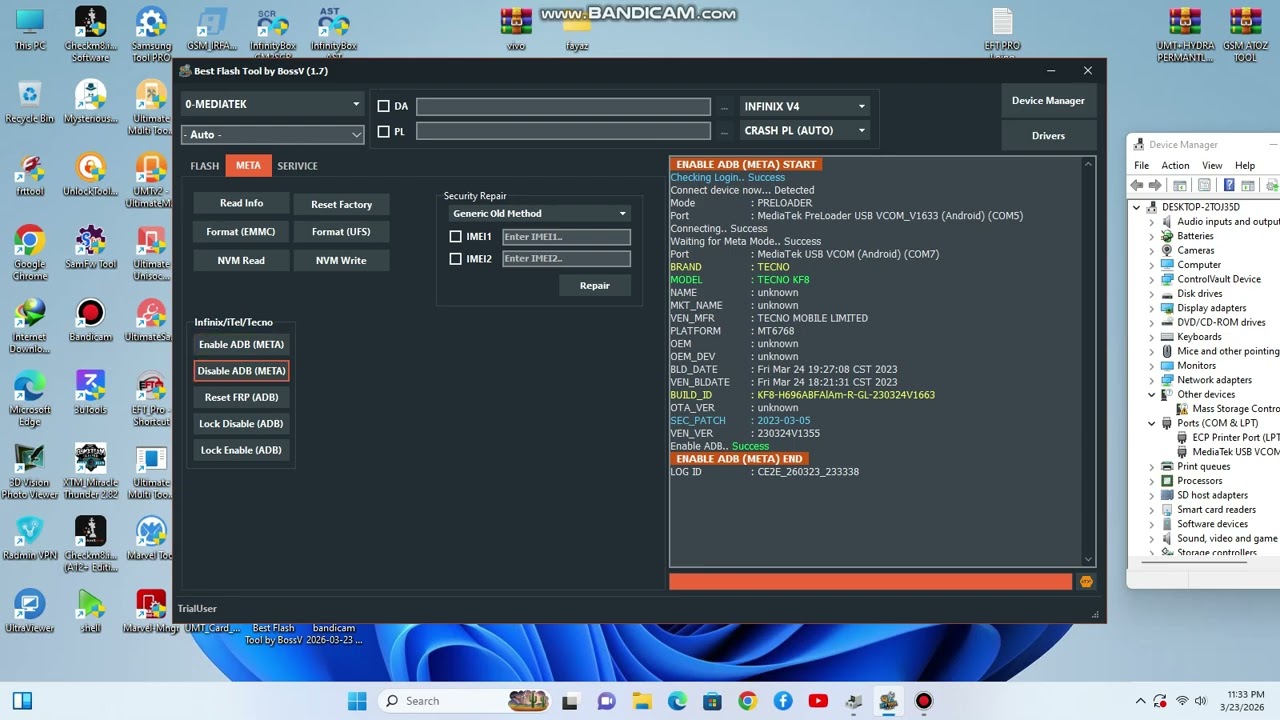Viewport: 1280px width, 720px height.
Task: Open the vivo archive on desktop
Action: [516, 30]
